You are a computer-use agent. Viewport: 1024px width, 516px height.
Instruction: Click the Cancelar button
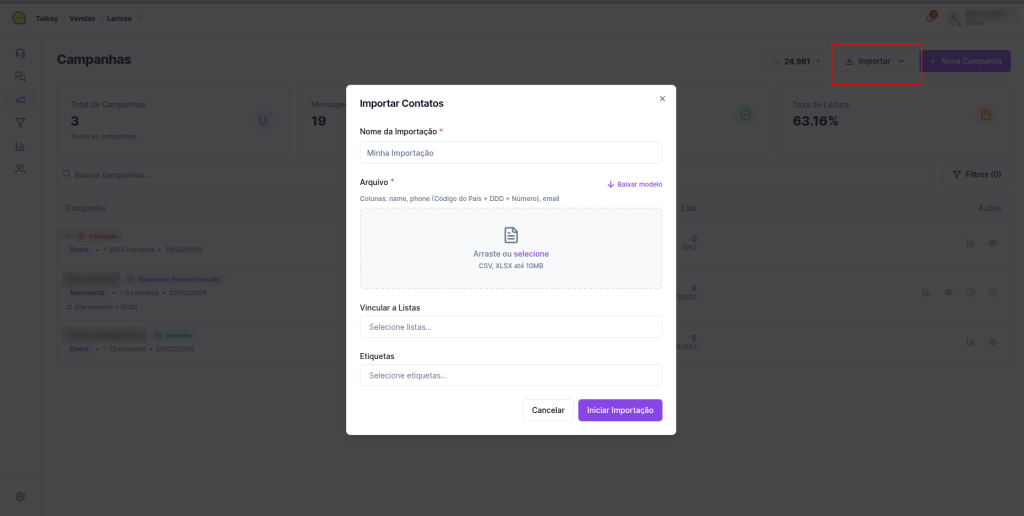coord(548,410)
